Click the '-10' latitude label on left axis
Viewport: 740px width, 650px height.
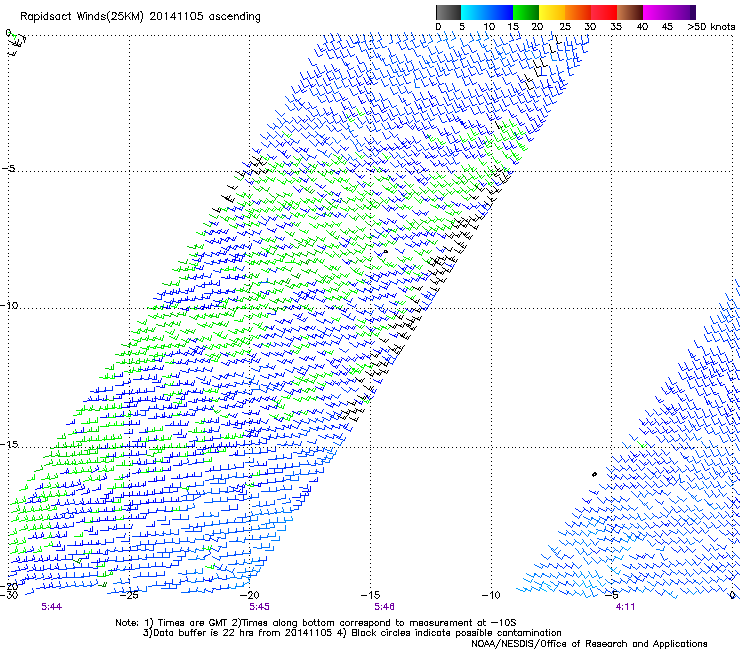pyautogui.click(x=9, y=305)
